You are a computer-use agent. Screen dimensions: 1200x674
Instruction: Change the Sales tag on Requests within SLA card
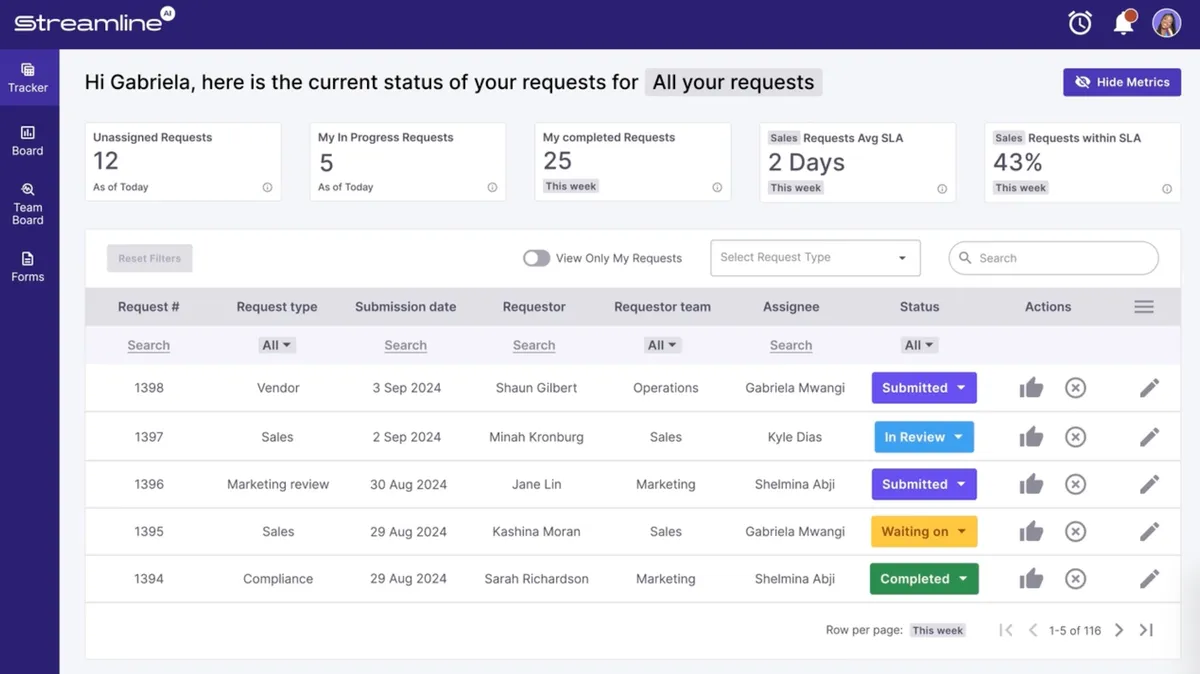[x=1009, y=138]
